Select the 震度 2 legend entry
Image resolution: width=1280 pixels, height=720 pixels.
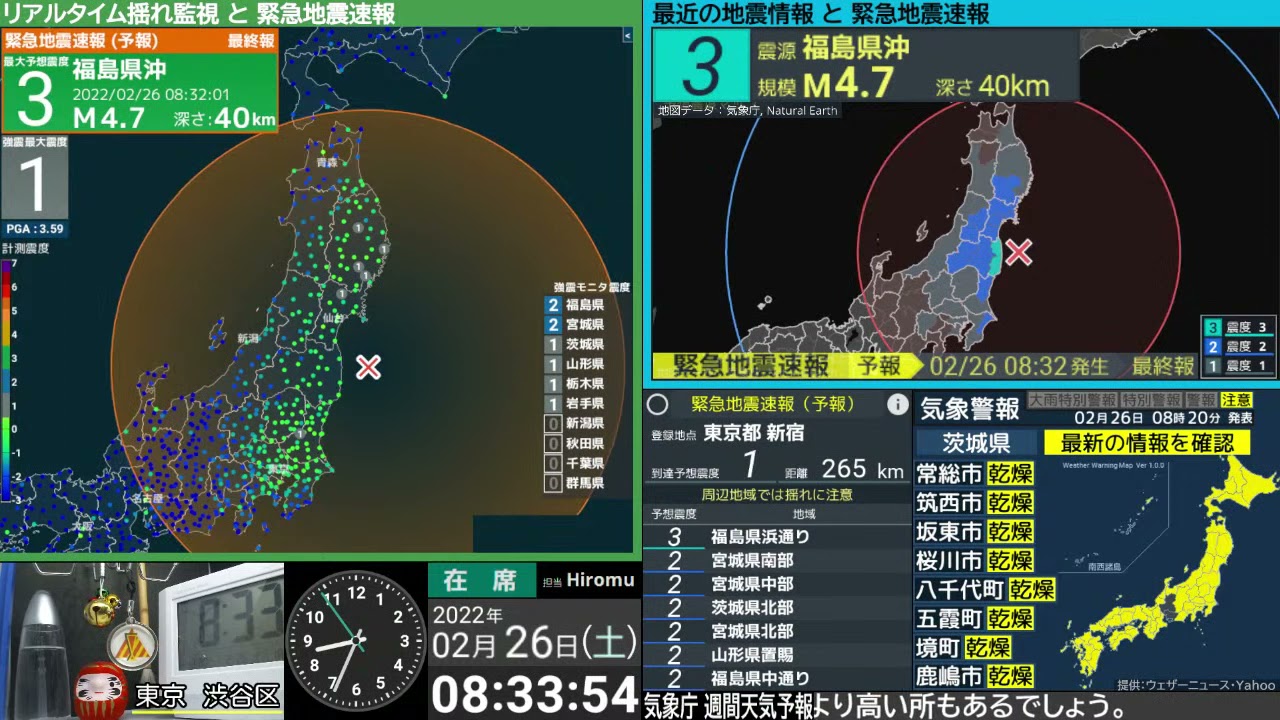pyautogui.click(x=1238, y=346)
